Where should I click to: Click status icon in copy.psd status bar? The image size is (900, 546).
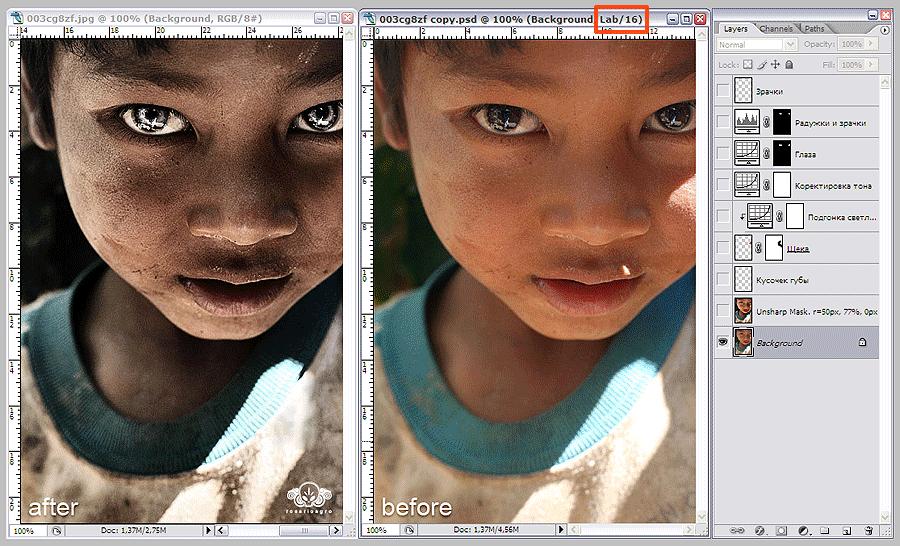pos(409,530)
